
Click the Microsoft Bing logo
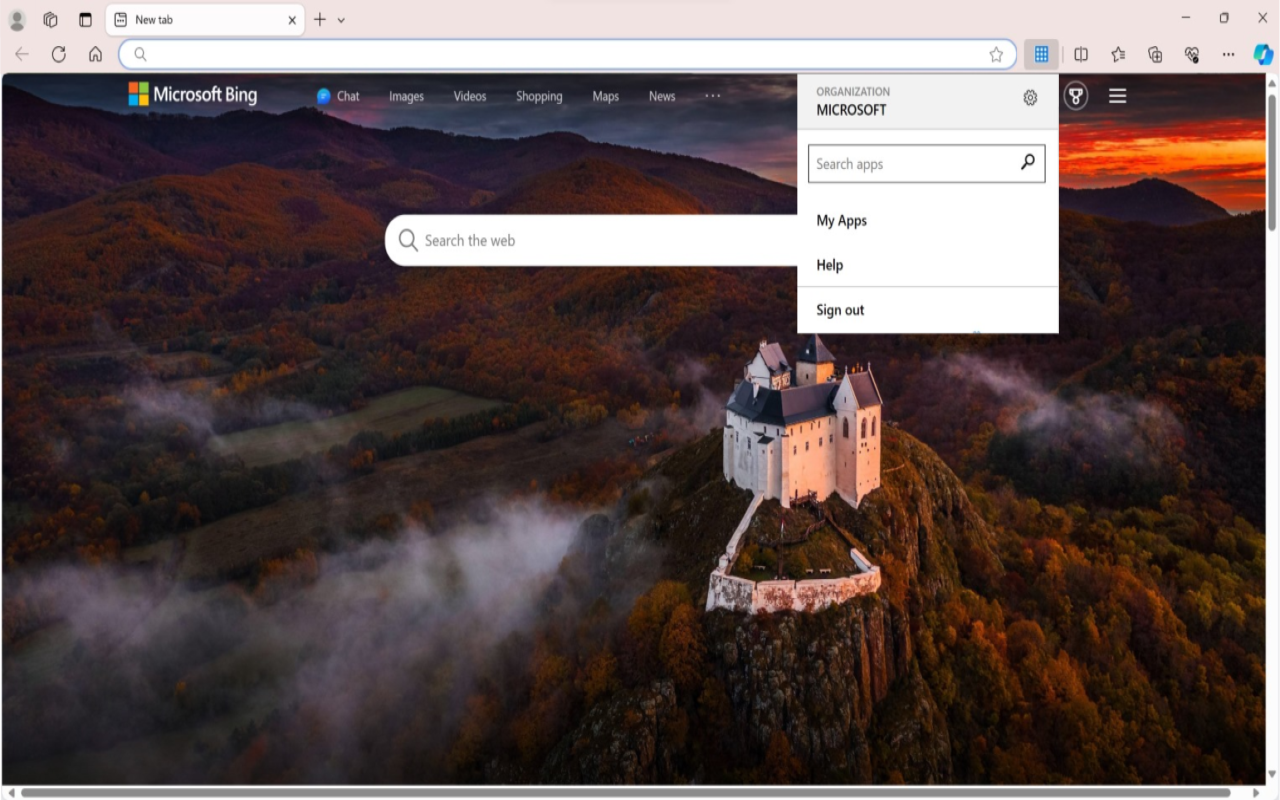click(x=193, y=94)
